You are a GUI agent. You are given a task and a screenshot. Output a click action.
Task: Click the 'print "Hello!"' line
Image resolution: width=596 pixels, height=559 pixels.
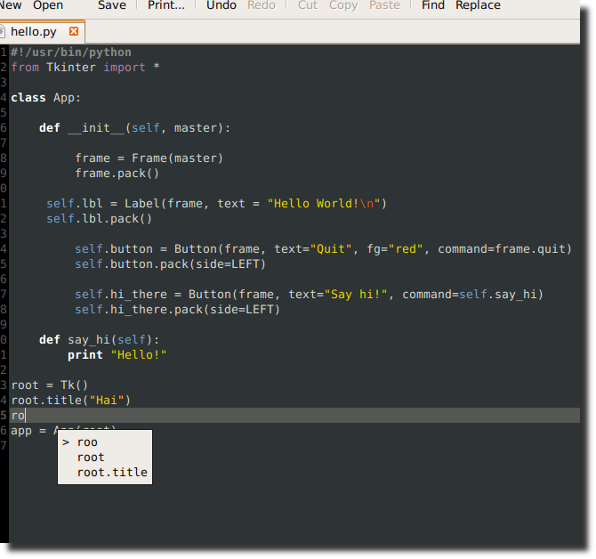point(117,355)
